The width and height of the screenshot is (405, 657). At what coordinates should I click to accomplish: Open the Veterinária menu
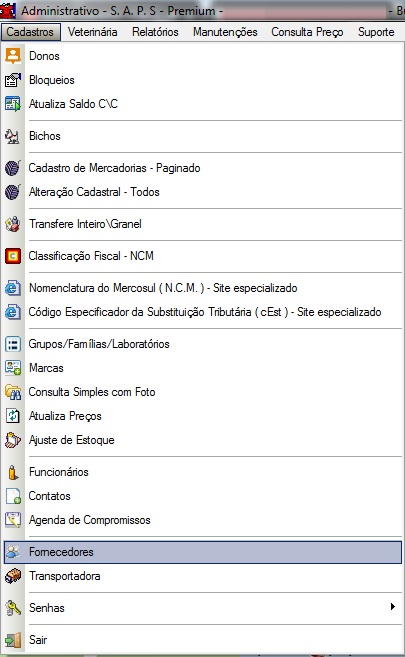(x=93, y=32)
